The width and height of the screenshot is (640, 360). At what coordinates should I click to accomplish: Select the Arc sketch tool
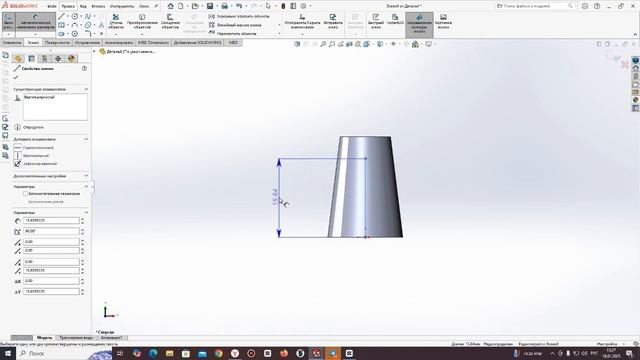coord(75,25)
